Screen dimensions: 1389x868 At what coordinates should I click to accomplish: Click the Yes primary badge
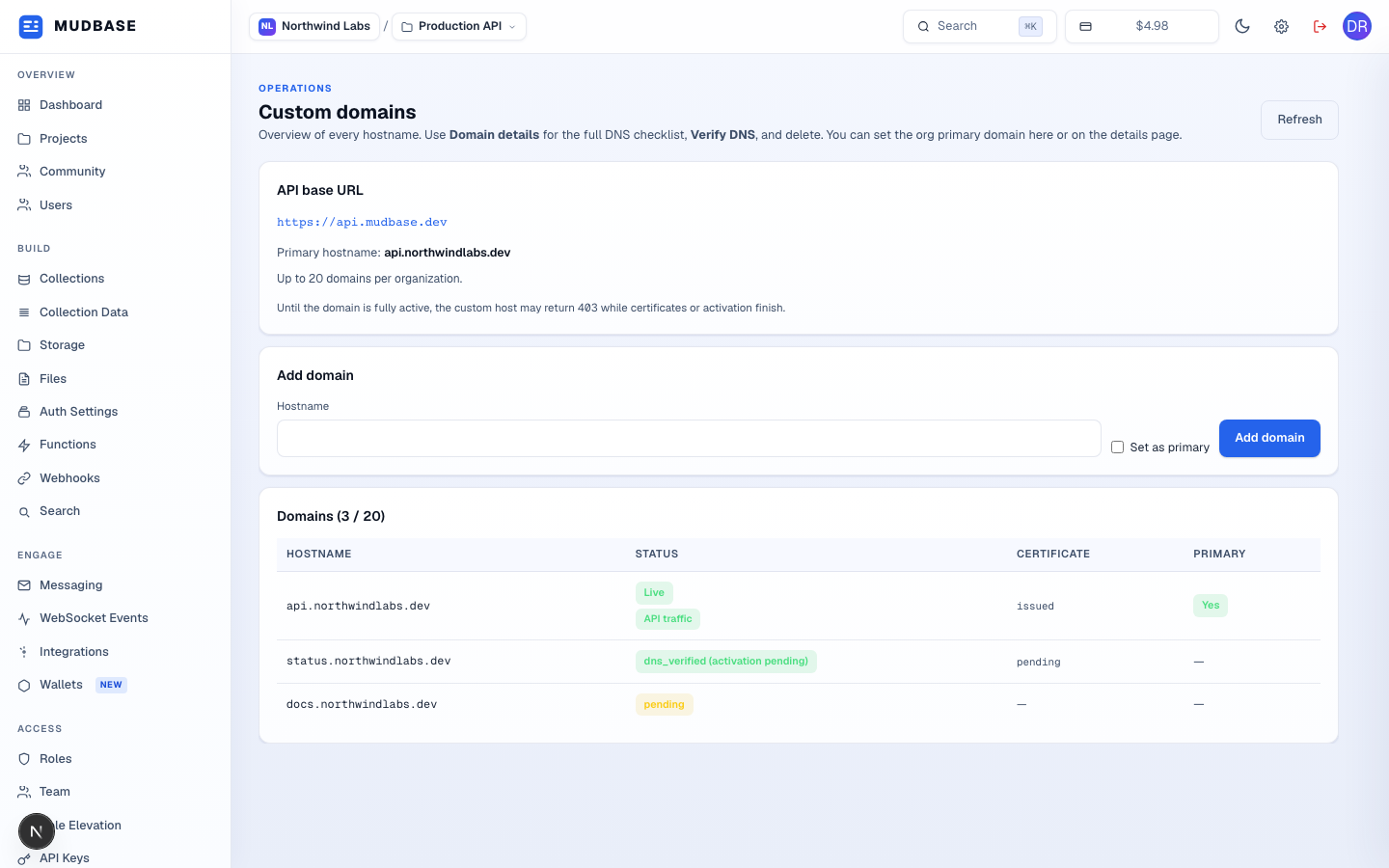[1211, 606]
